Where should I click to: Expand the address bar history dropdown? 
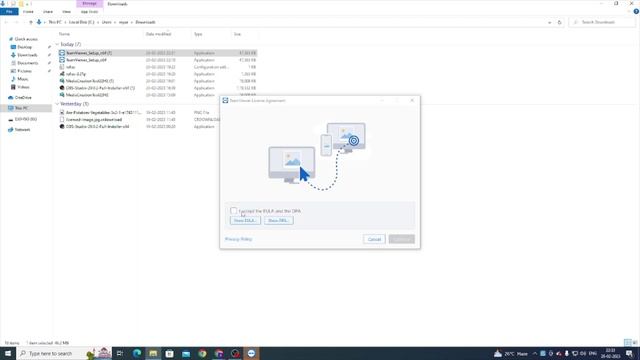tap(549, 22)
